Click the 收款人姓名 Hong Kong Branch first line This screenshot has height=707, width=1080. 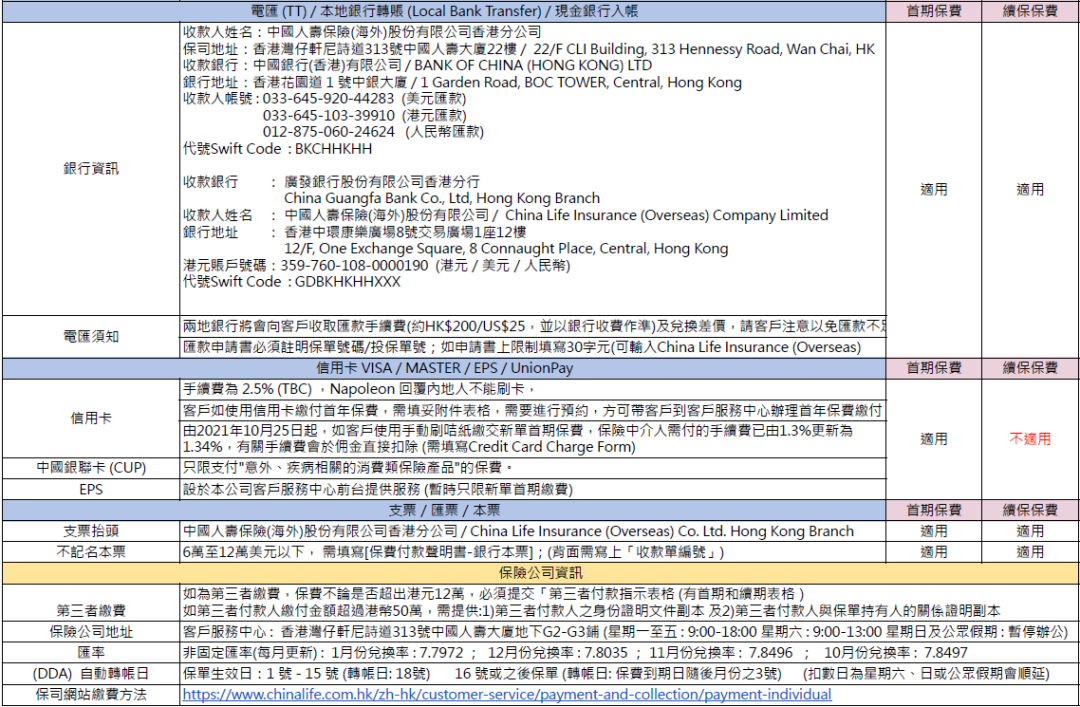pyautogui.click(x=362, y=32)
